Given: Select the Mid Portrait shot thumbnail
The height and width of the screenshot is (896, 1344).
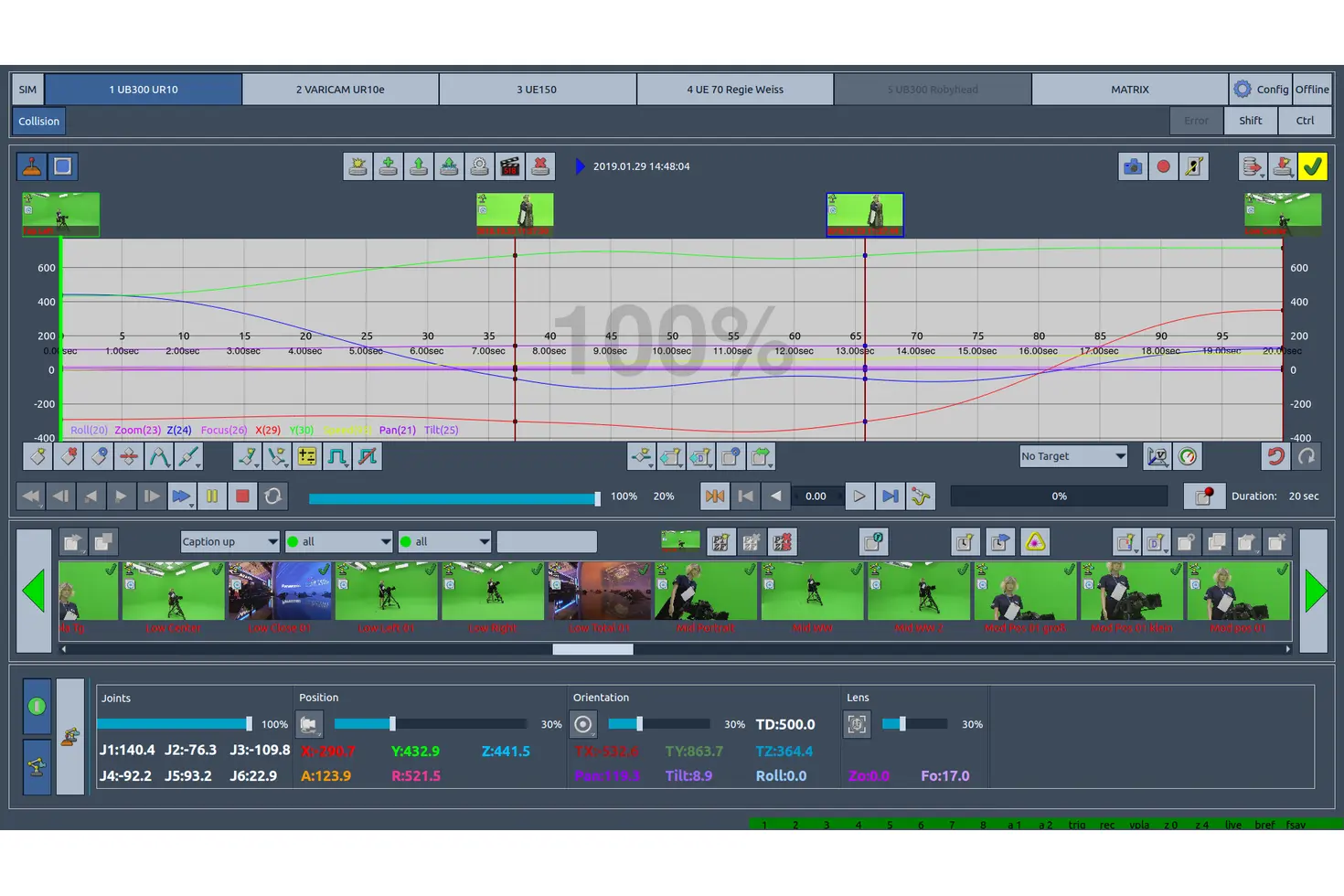Looking at the screenshot, I should point(706,592).
